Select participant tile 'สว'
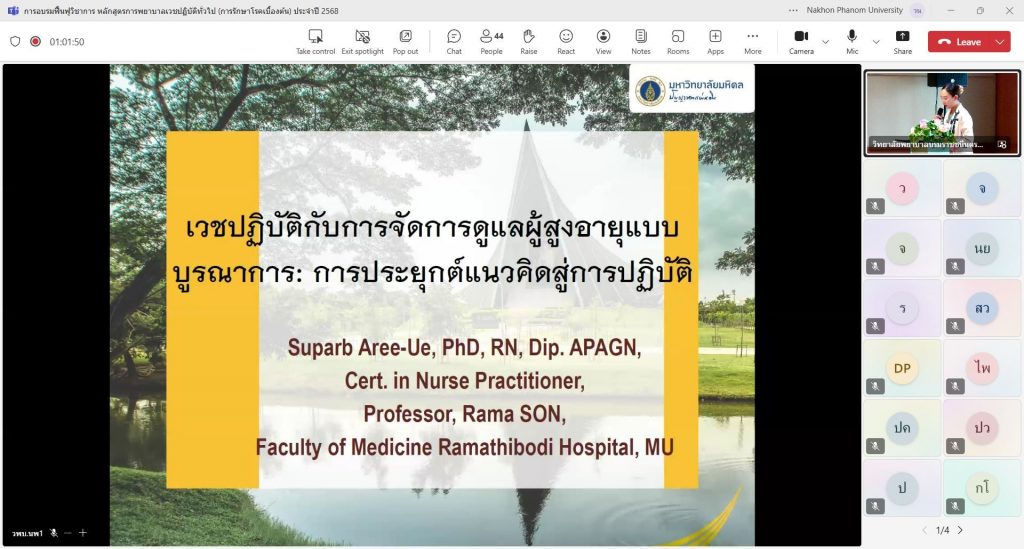 coord(982,308)
